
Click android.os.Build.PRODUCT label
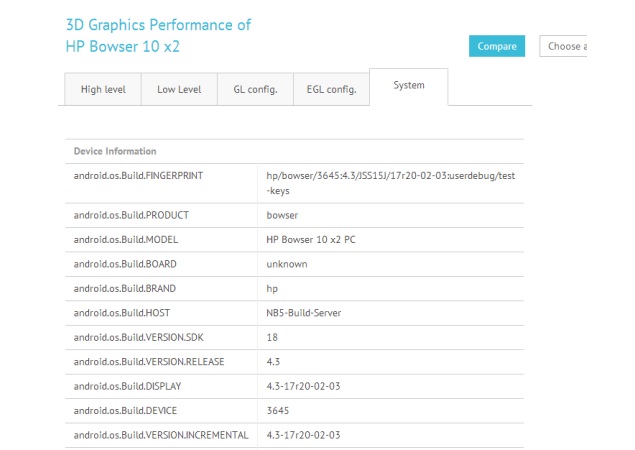pos(131,215)
